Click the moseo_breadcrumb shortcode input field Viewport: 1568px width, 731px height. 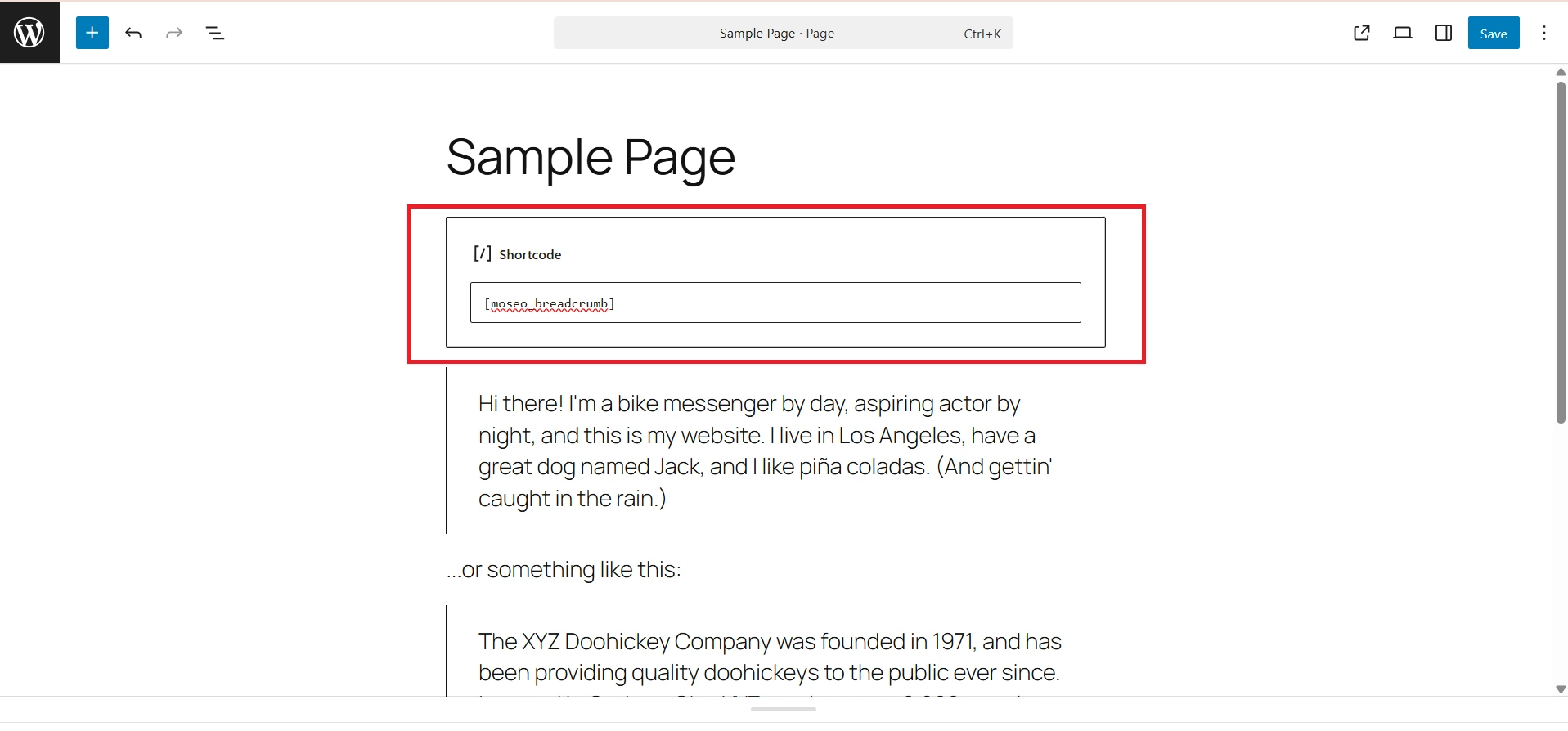click(x=775, y=303)
